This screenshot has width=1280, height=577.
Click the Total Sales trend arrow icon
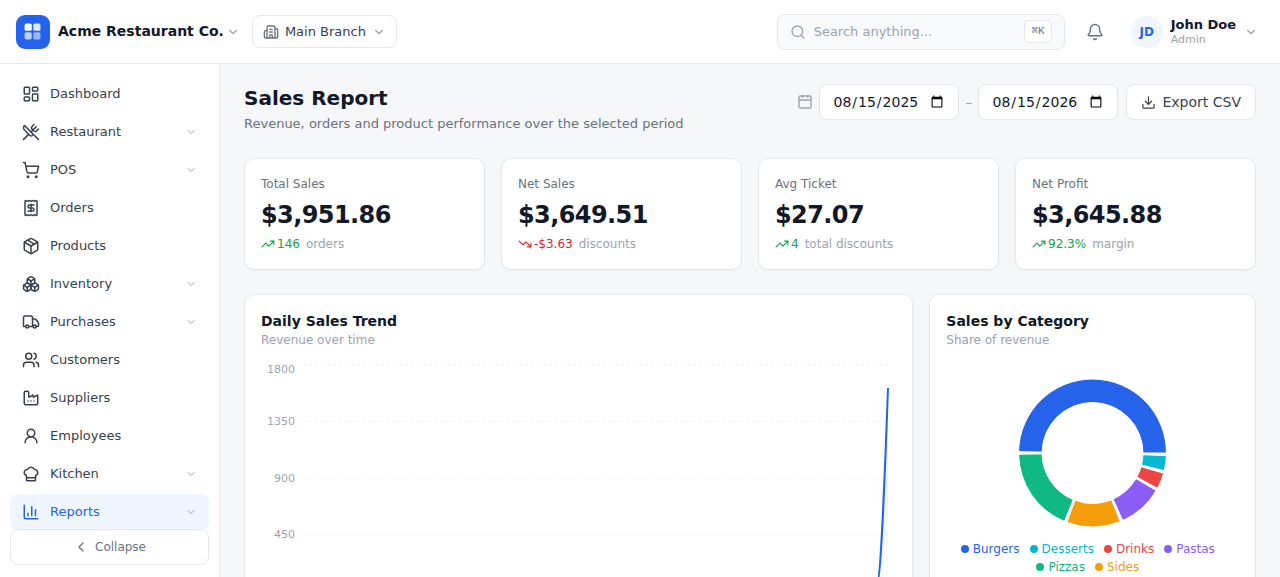[268, 244]
